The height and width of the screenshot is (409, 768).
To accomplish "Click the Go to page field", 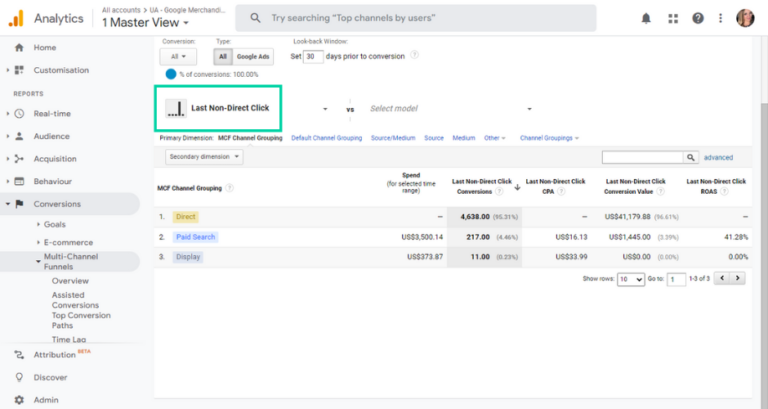I will tap(676, 279).
